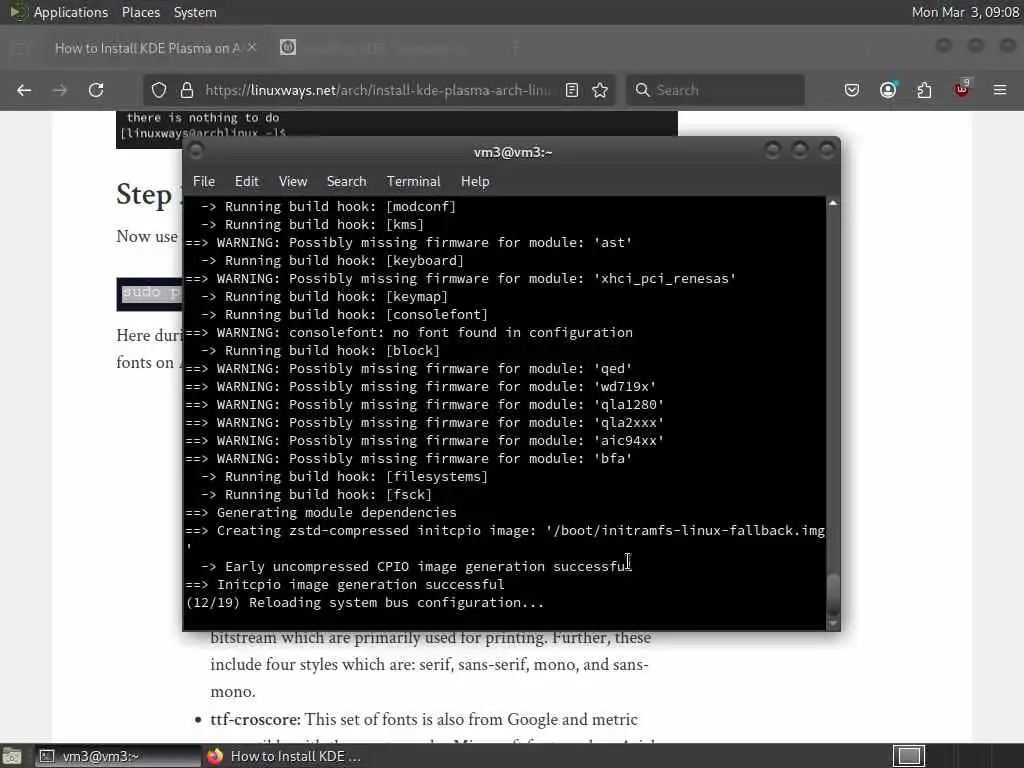Click the 'qla2xxx' firmware warning line
Viewport: 1024px width, 768px height.
[425, 423]
